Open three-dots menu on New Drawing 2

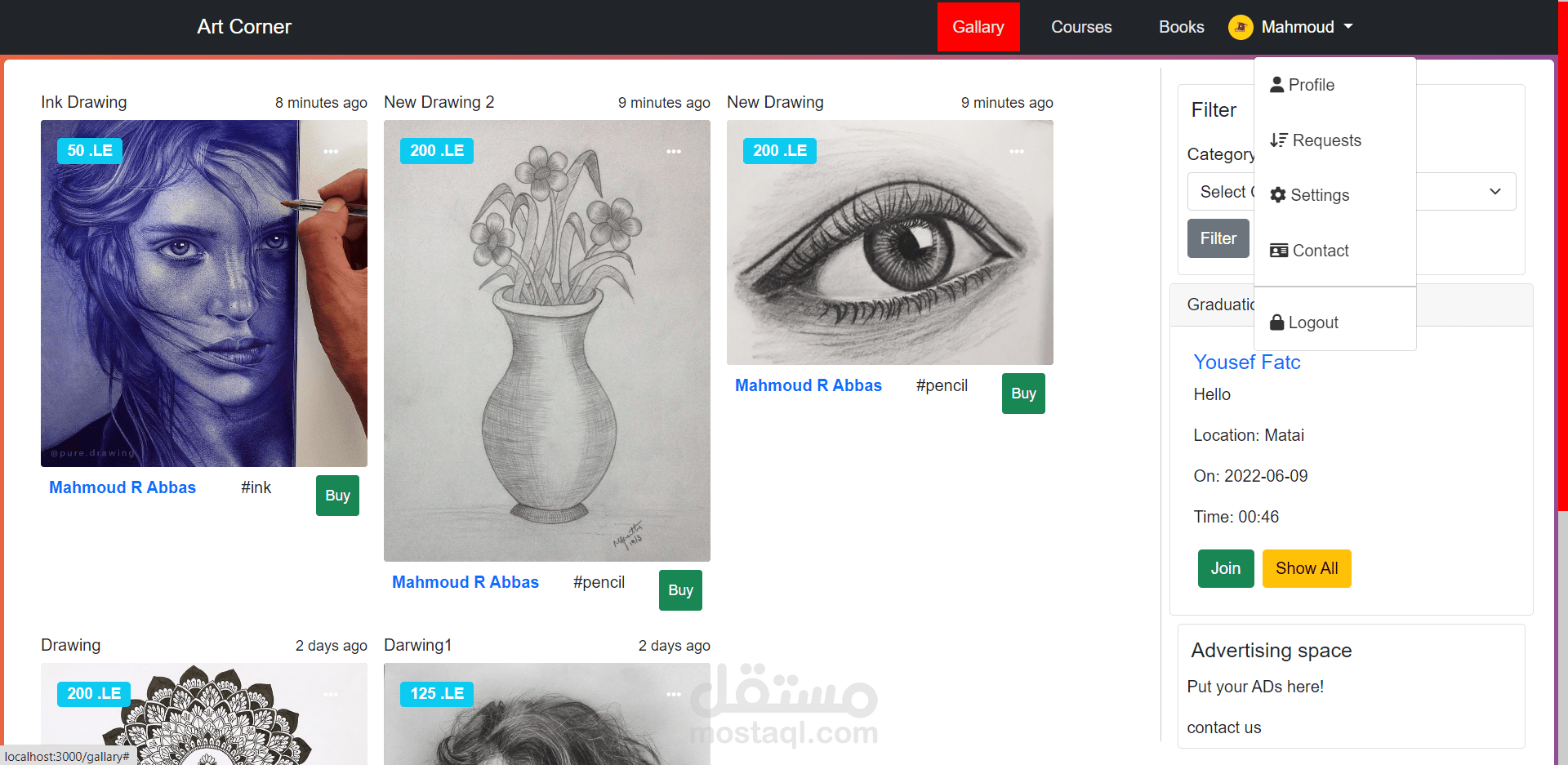(x=674, y=151)
